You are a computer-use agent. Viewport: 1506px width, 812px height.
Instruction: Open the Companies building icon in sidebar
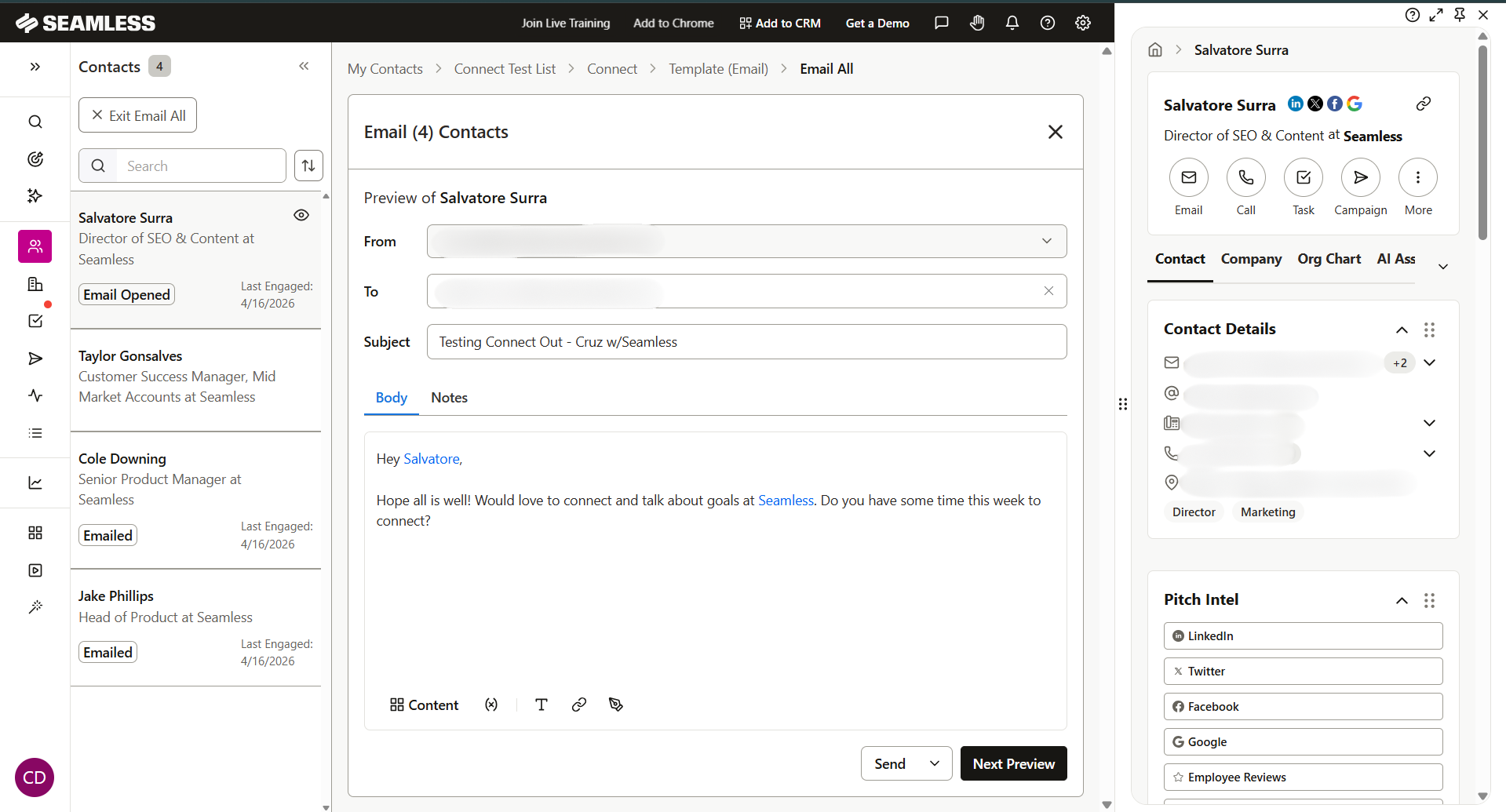pos(35,284)
